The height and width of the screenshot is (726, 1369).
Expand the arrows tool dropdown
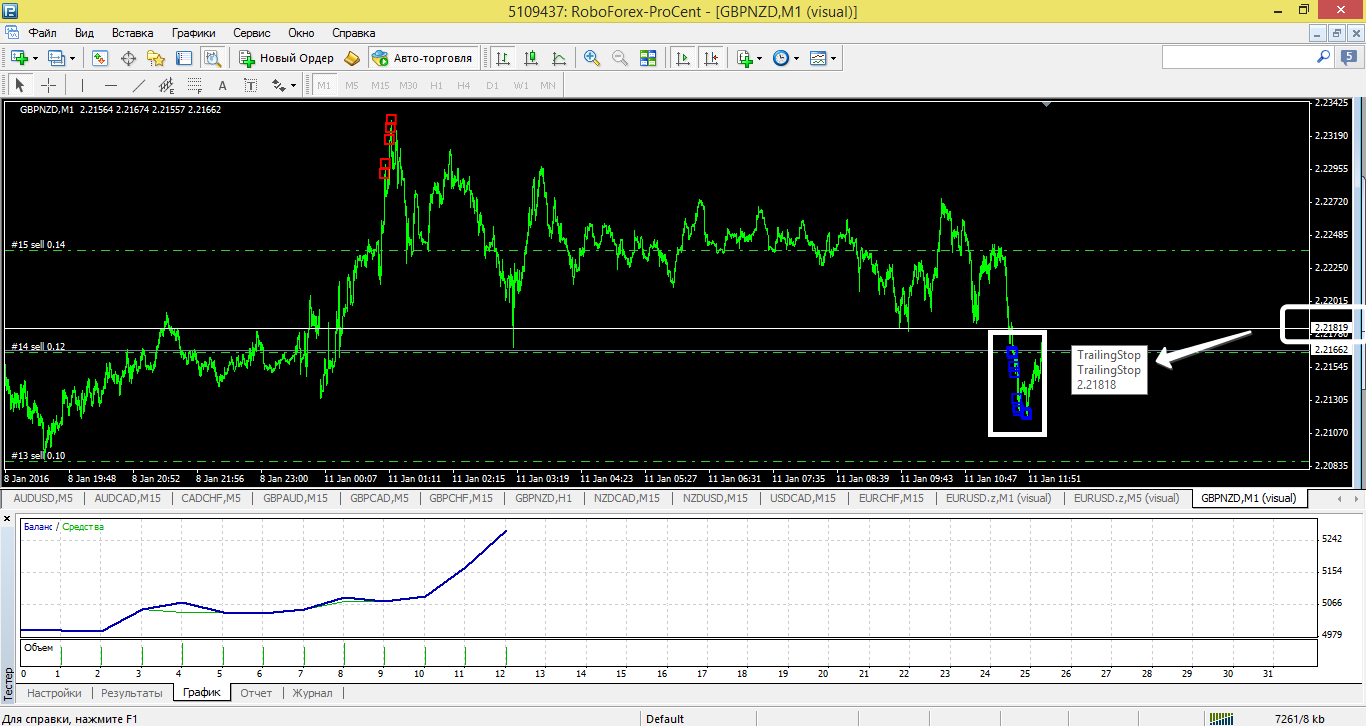tap(293, 85)
